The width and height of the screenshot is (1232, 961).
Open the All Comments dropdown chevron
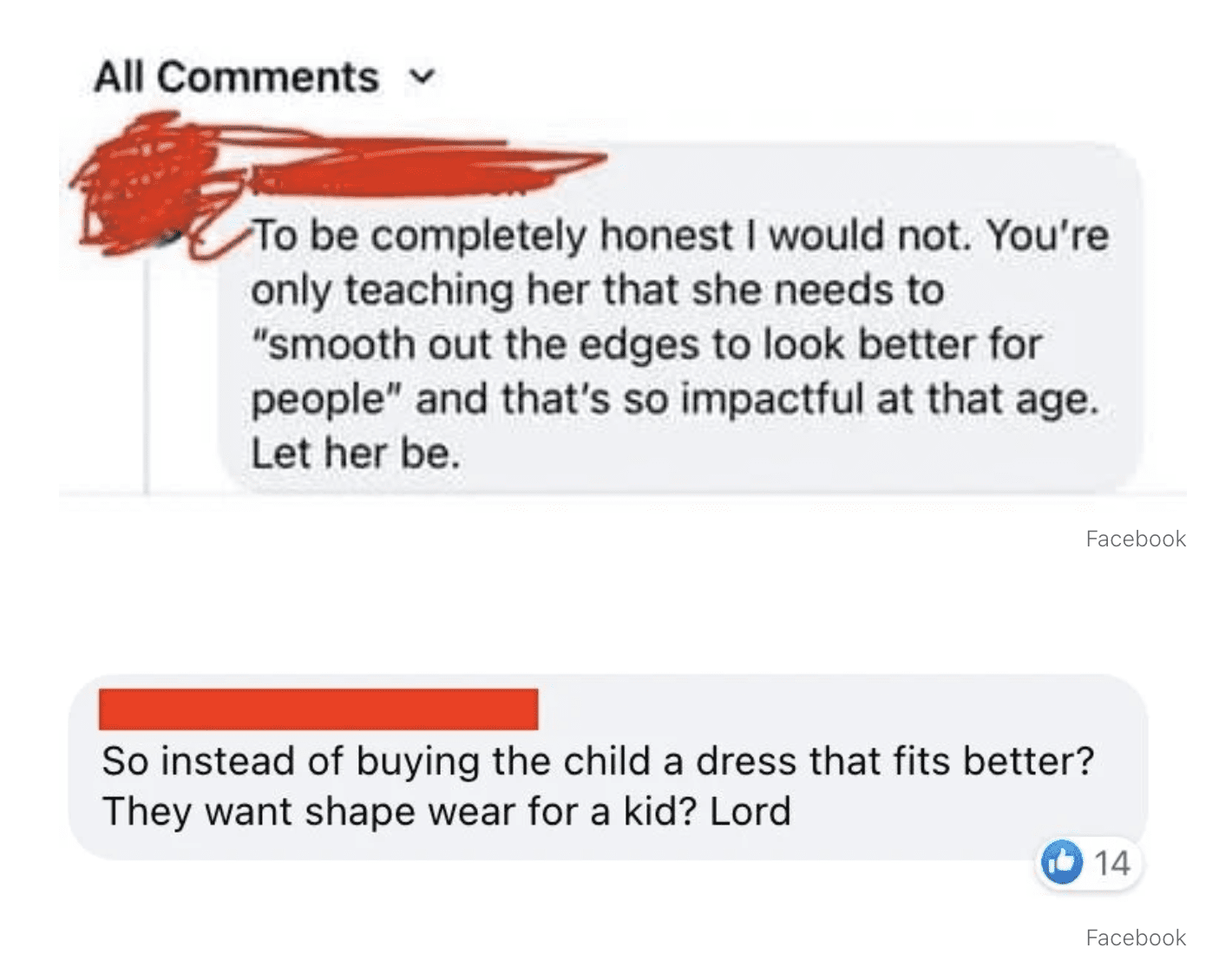pyautogui.click(x=422, y=77)
